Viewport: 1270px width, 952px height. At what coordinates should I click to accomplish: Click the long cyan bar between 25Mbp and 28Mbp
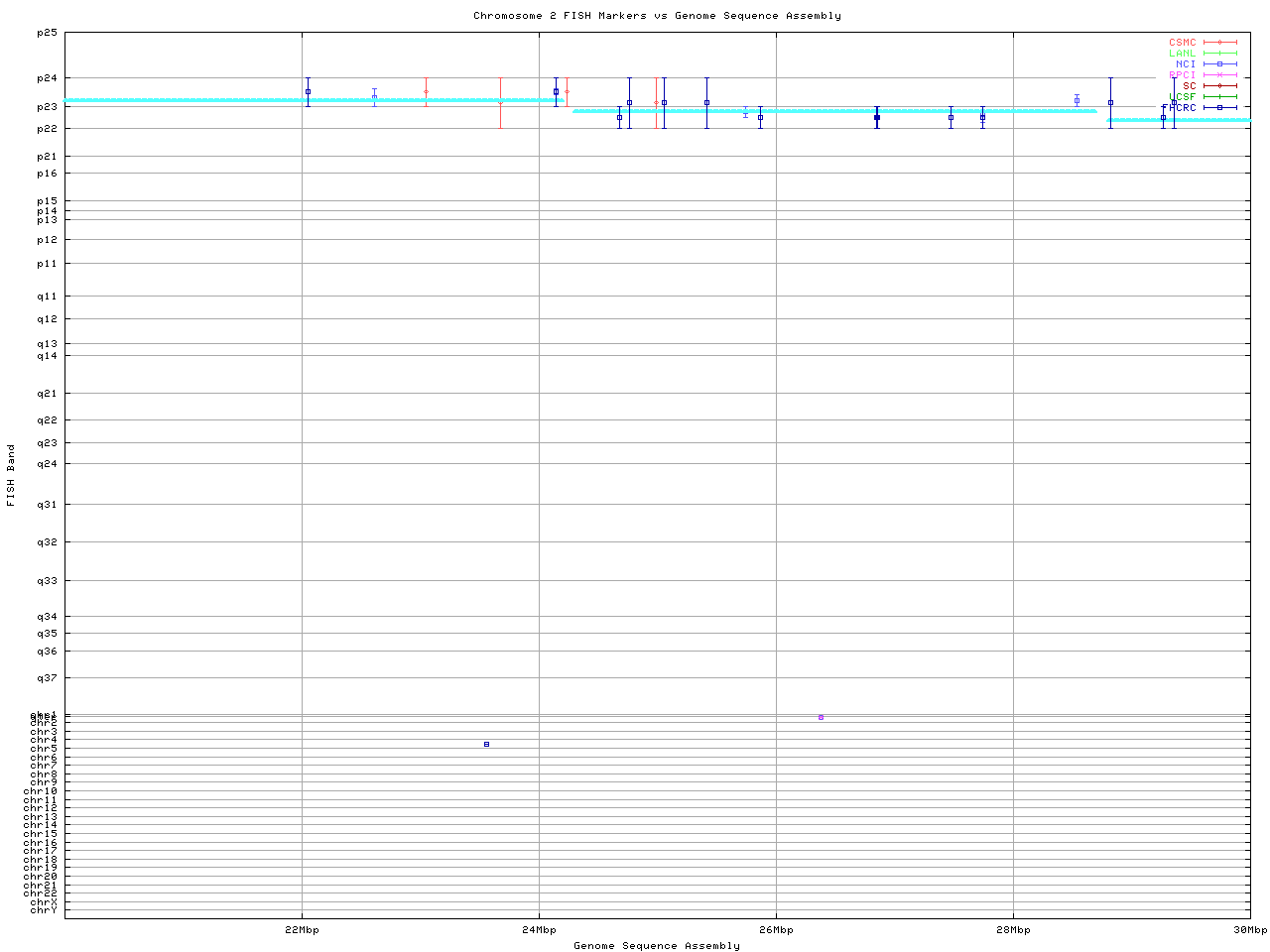pos(833,111)
